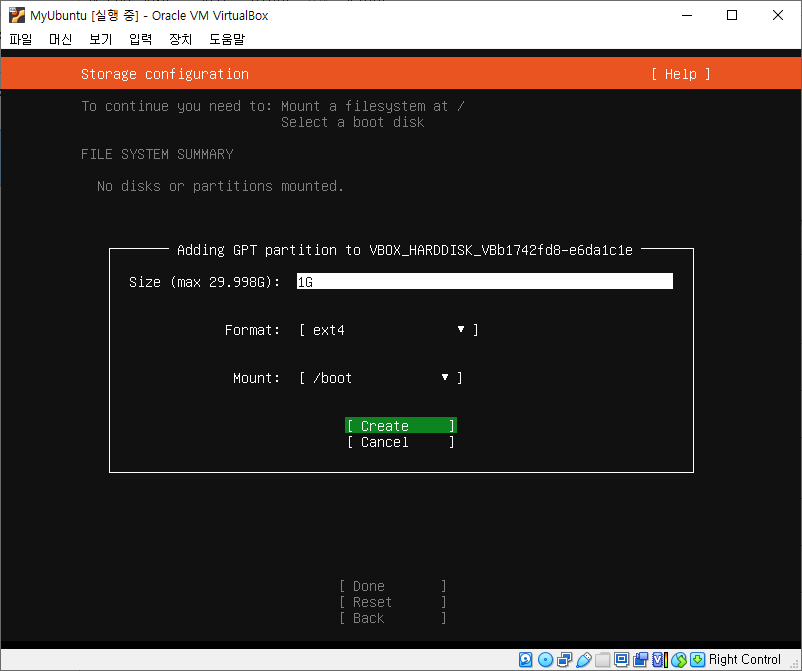Screen dimensions: 802x671
Task: Click the Cancel button in dialog
Action: coord(400,442)
